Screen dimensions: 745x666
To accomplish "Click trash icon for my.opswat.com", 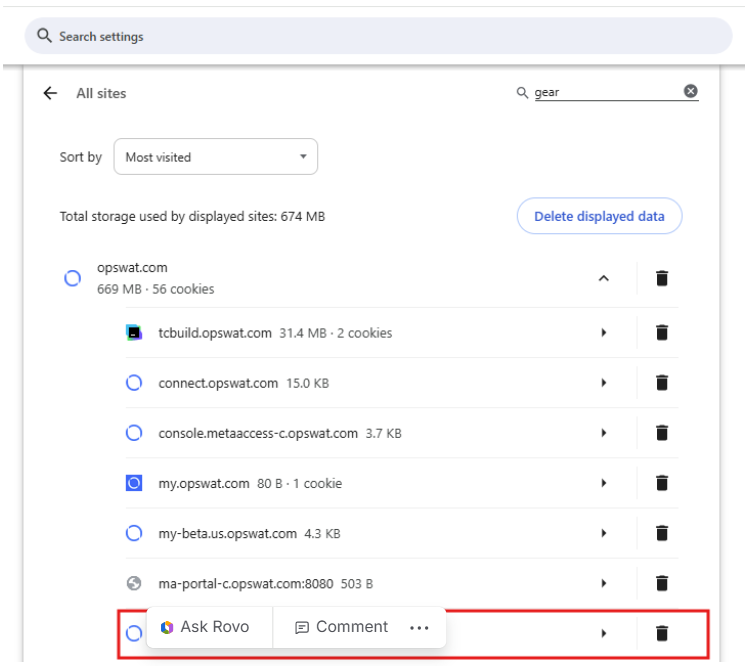I will [661, 483].
